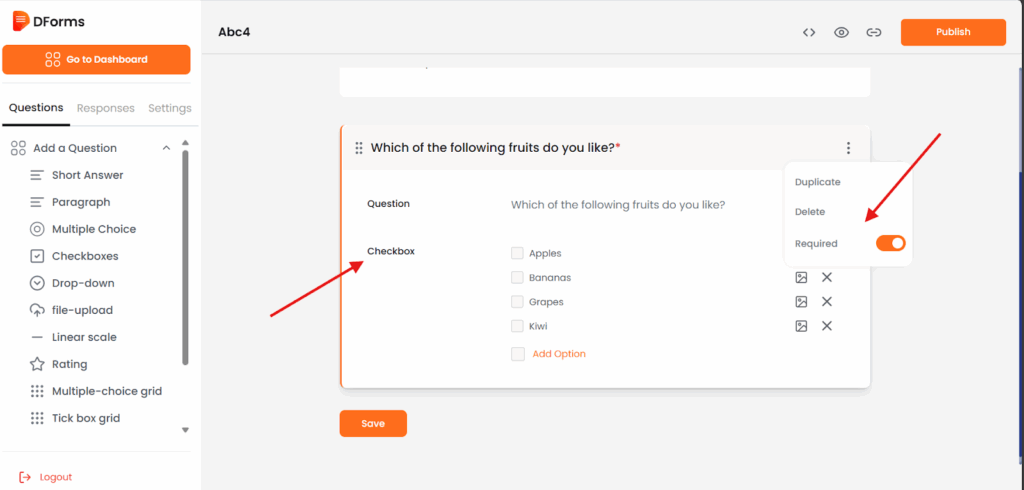Click the drag handle beside question title

(x=359, y=148)
